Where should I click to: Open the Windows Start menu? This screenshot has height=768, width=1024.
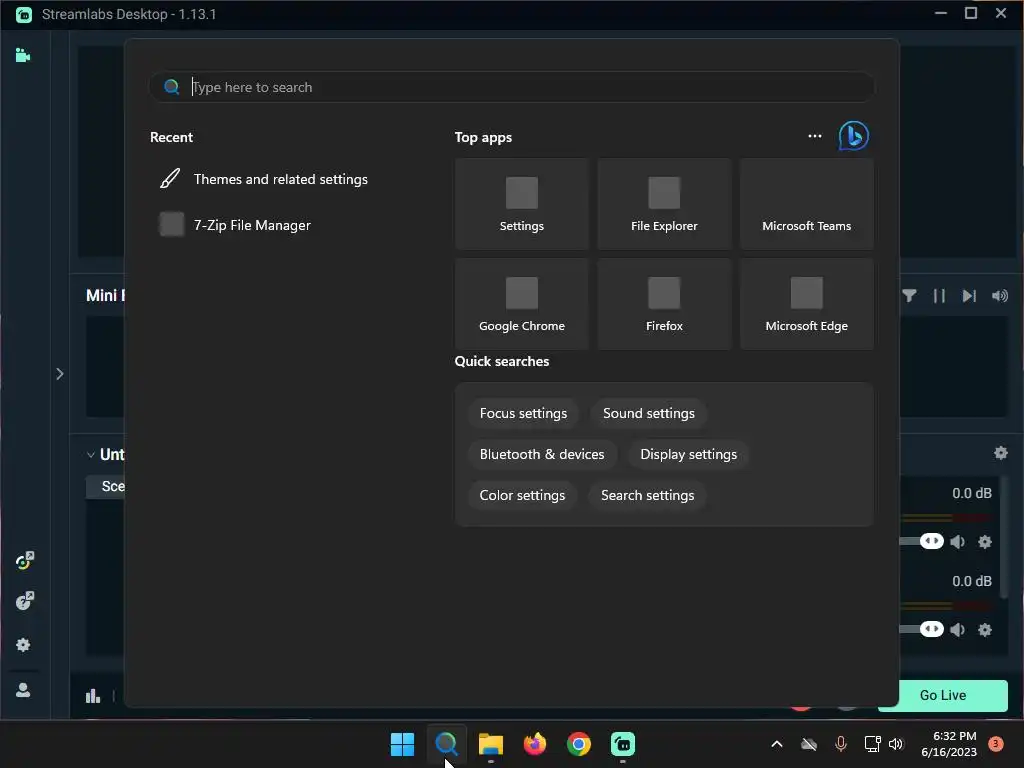[402, 744]
